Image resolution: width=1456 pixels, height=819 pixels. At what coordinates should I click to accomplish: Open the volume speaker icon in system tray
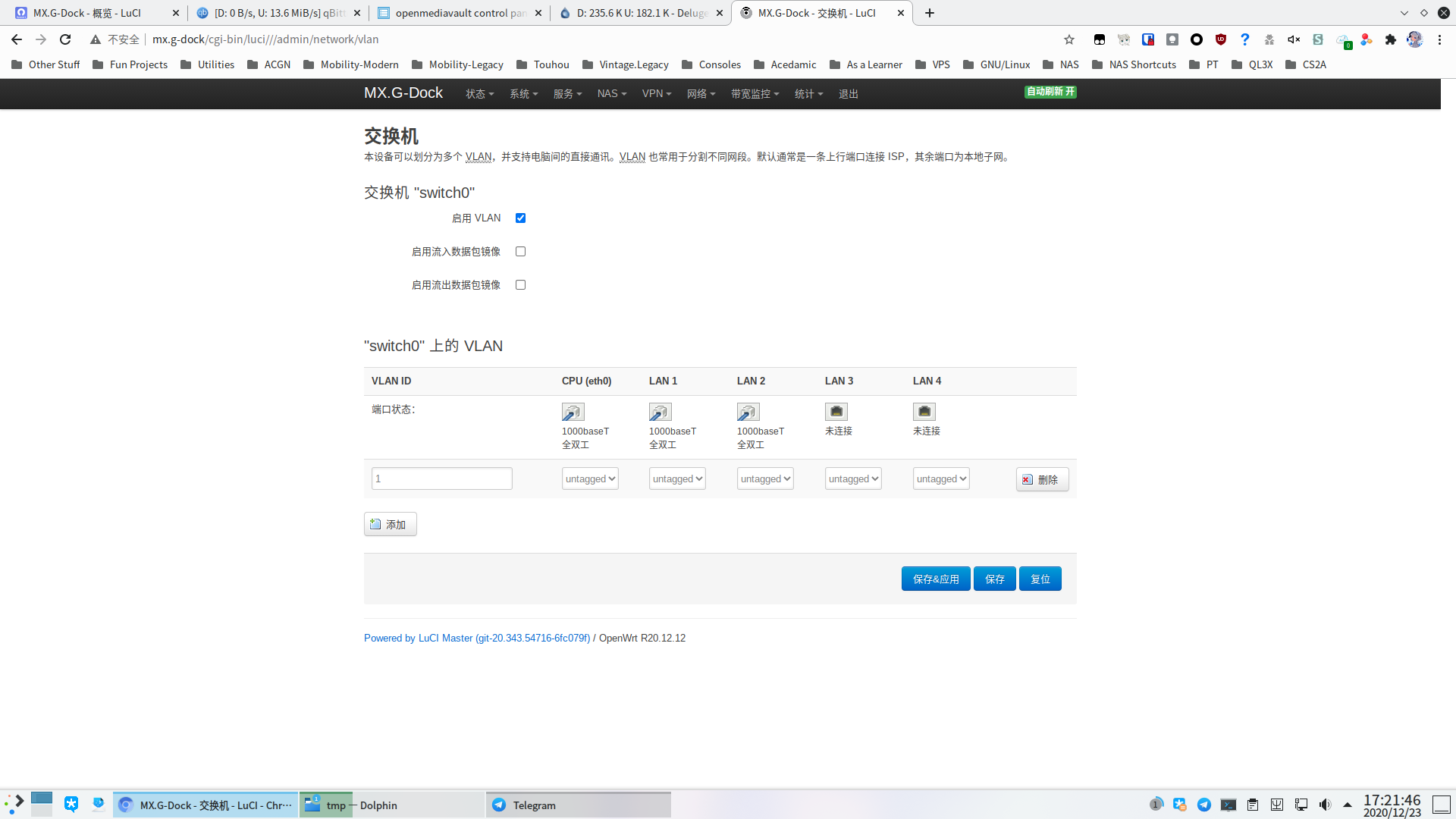pyautogui.click(x=1325, y=805)
